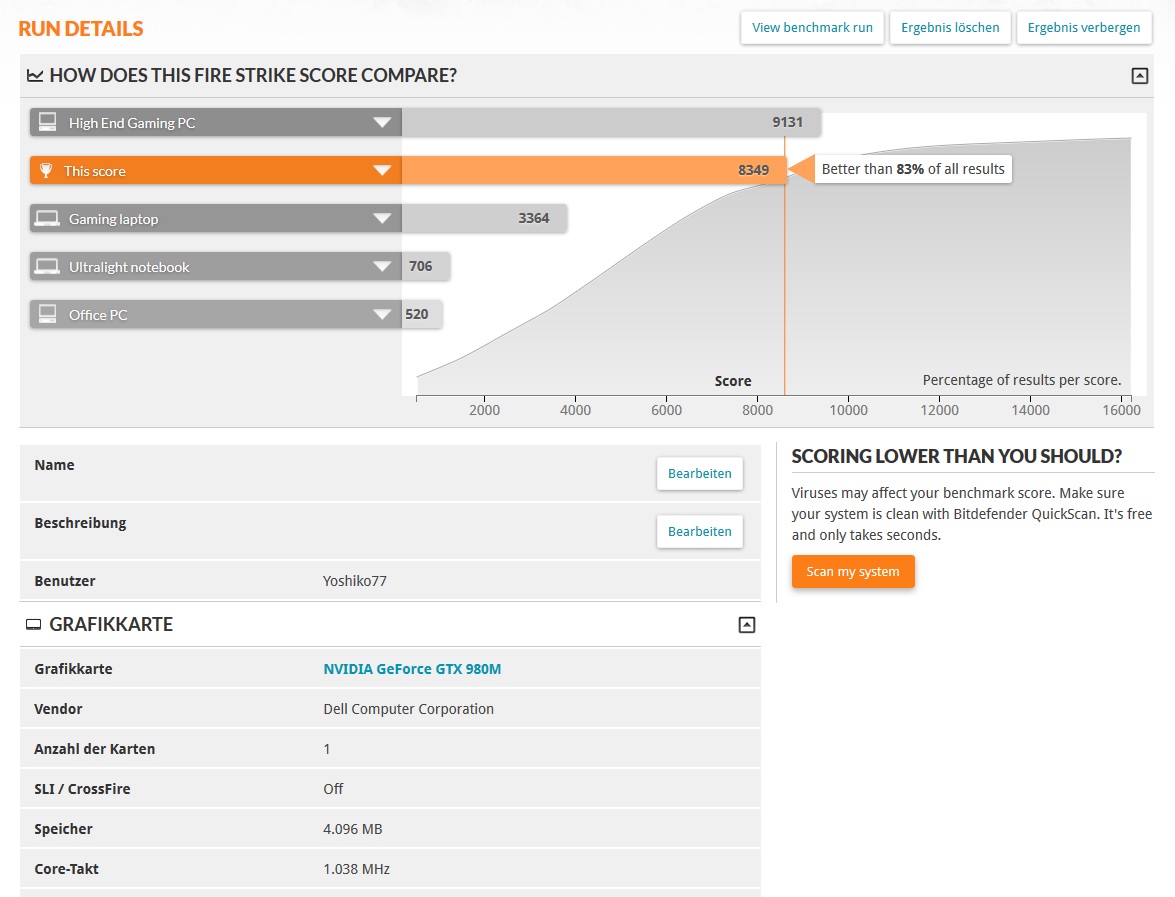Expand the This score dropdown arrow

382,171
